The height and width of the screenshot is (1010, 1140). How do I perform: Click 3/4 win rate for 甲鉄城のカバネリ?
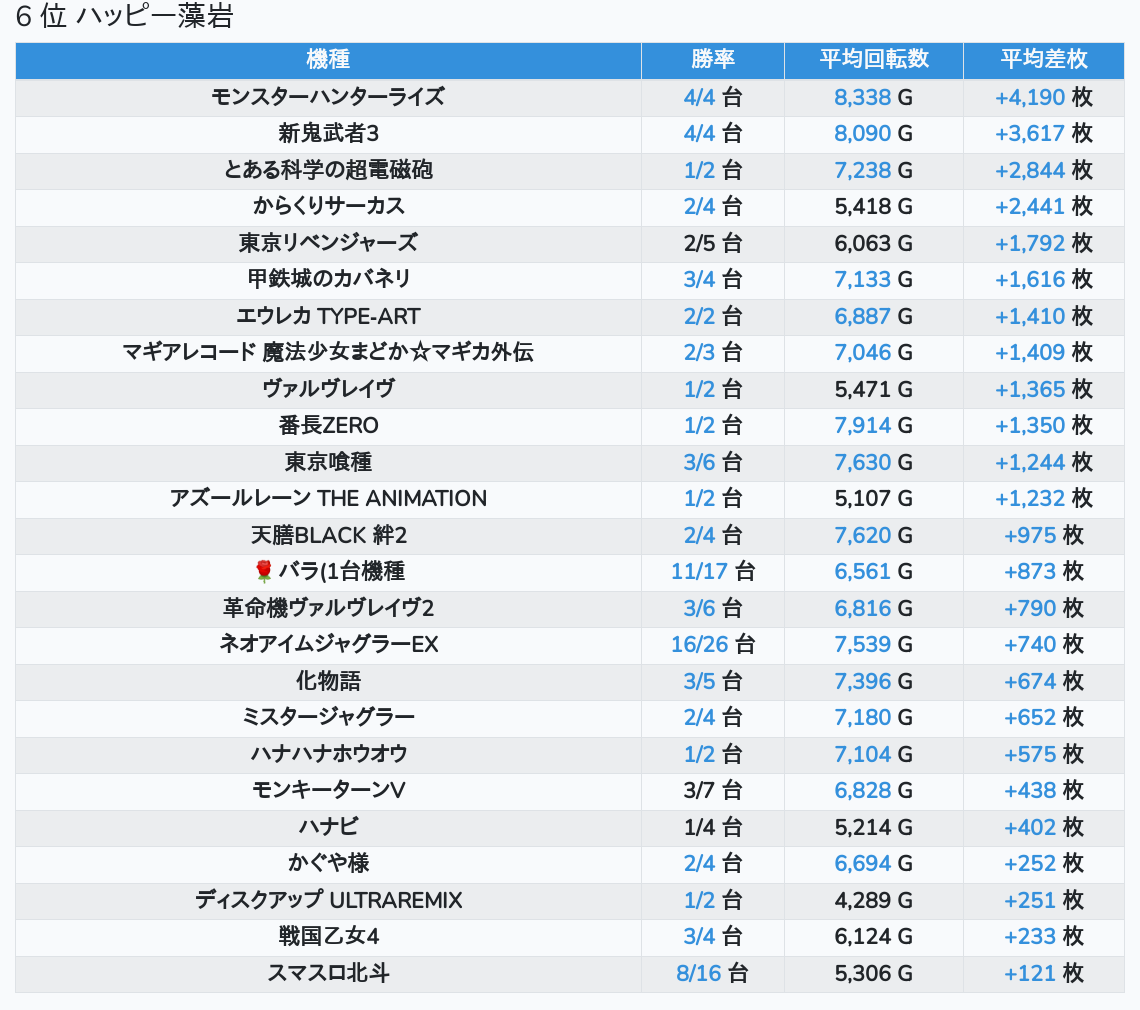coord(699,279)
